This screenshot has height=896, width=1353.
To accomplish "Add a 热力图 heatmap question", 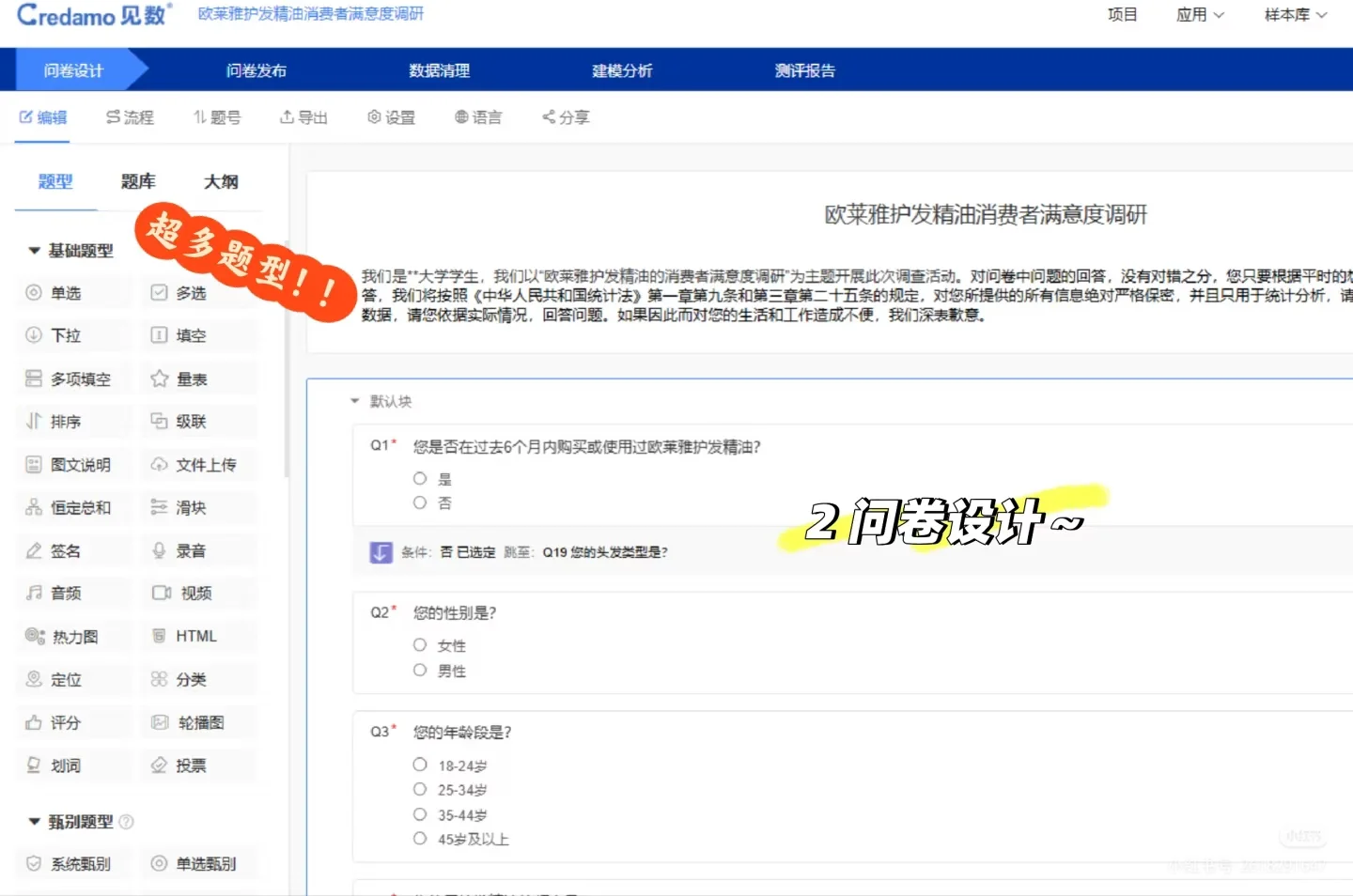I will pyautogui.click(x=73, y=636).
